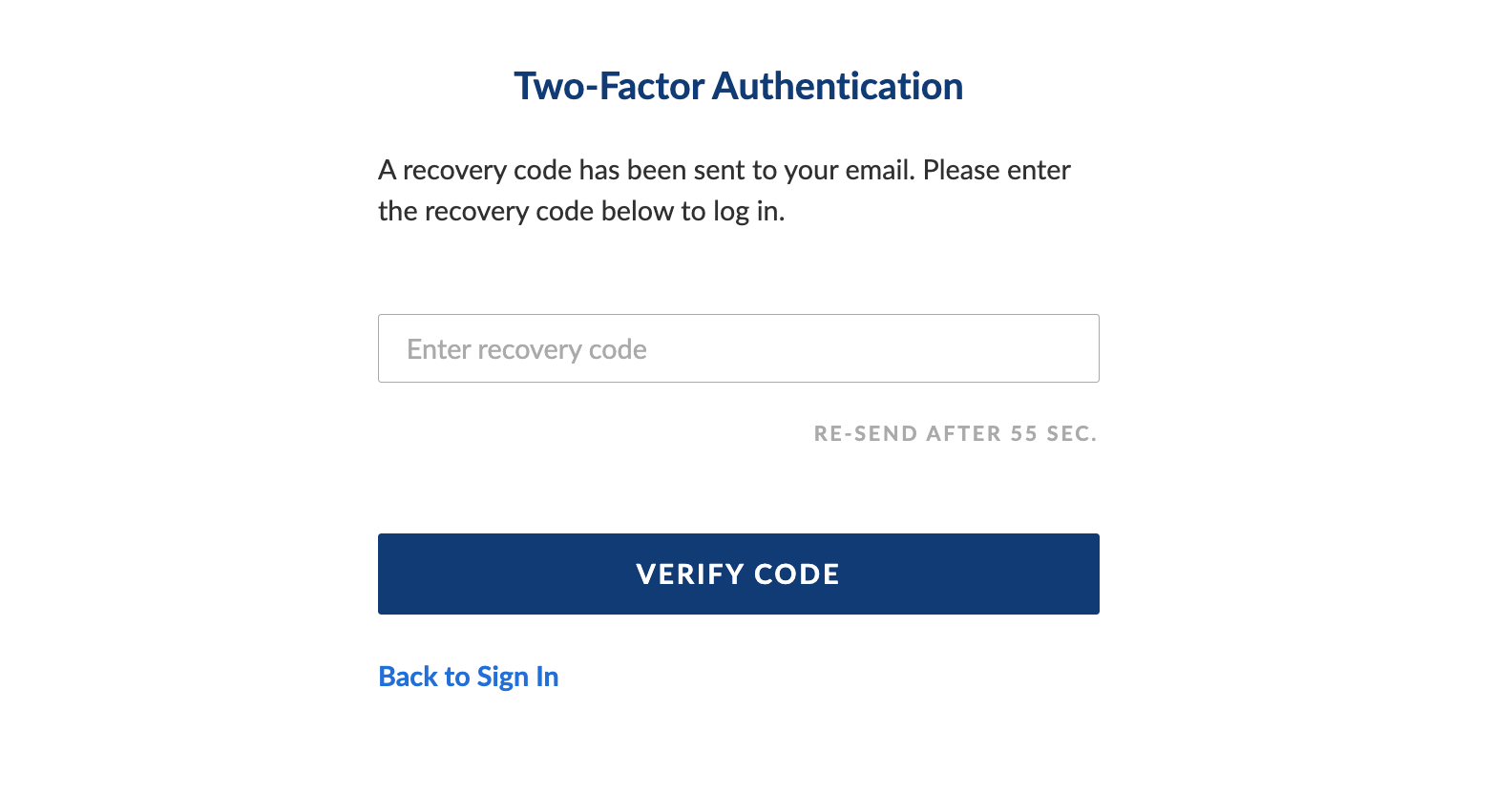Viewport: 1512px width, 793px height.
Task: Click the Two-Factor Authentication heading
Action: click(x=738, y=86)
